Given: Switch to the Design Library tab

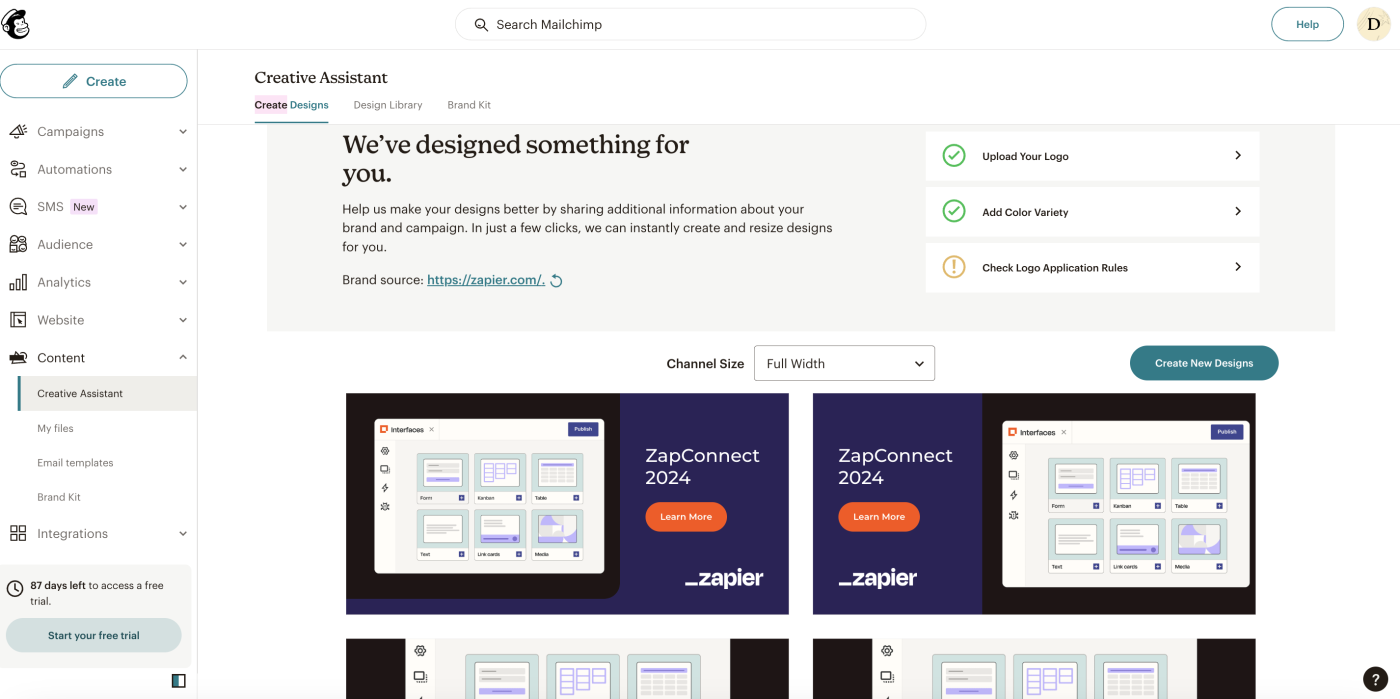Looking at the screenshot, I should pos(388,105).
